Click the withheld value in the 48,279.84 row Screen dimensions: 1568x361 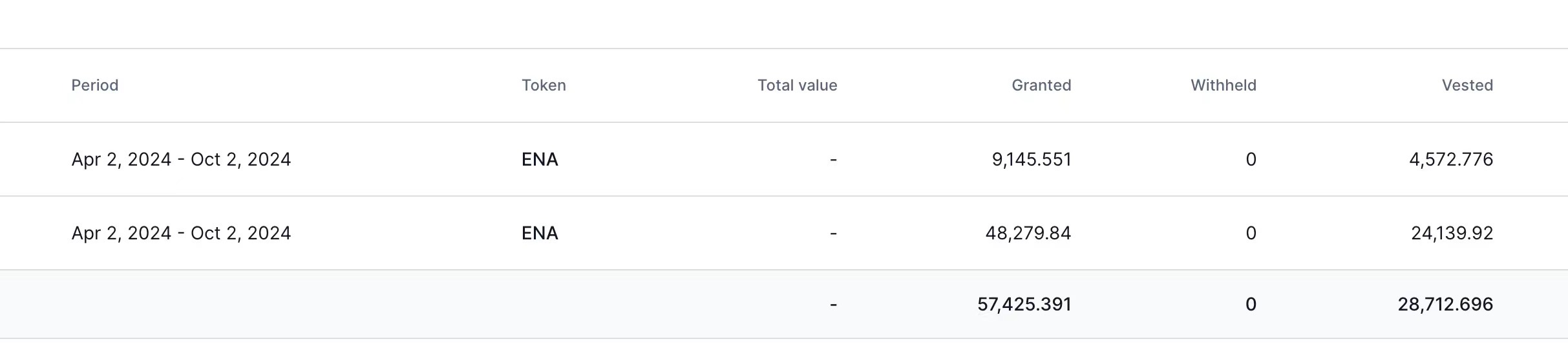point(1251,233)
